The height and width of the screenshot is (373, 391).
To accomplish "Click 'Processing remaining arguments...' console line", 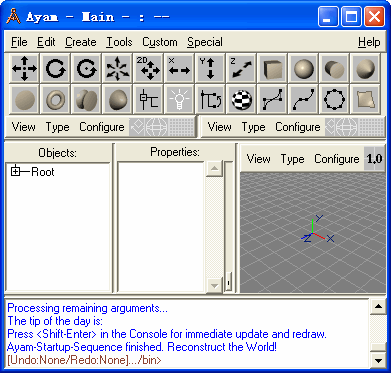I will [87, 308].
